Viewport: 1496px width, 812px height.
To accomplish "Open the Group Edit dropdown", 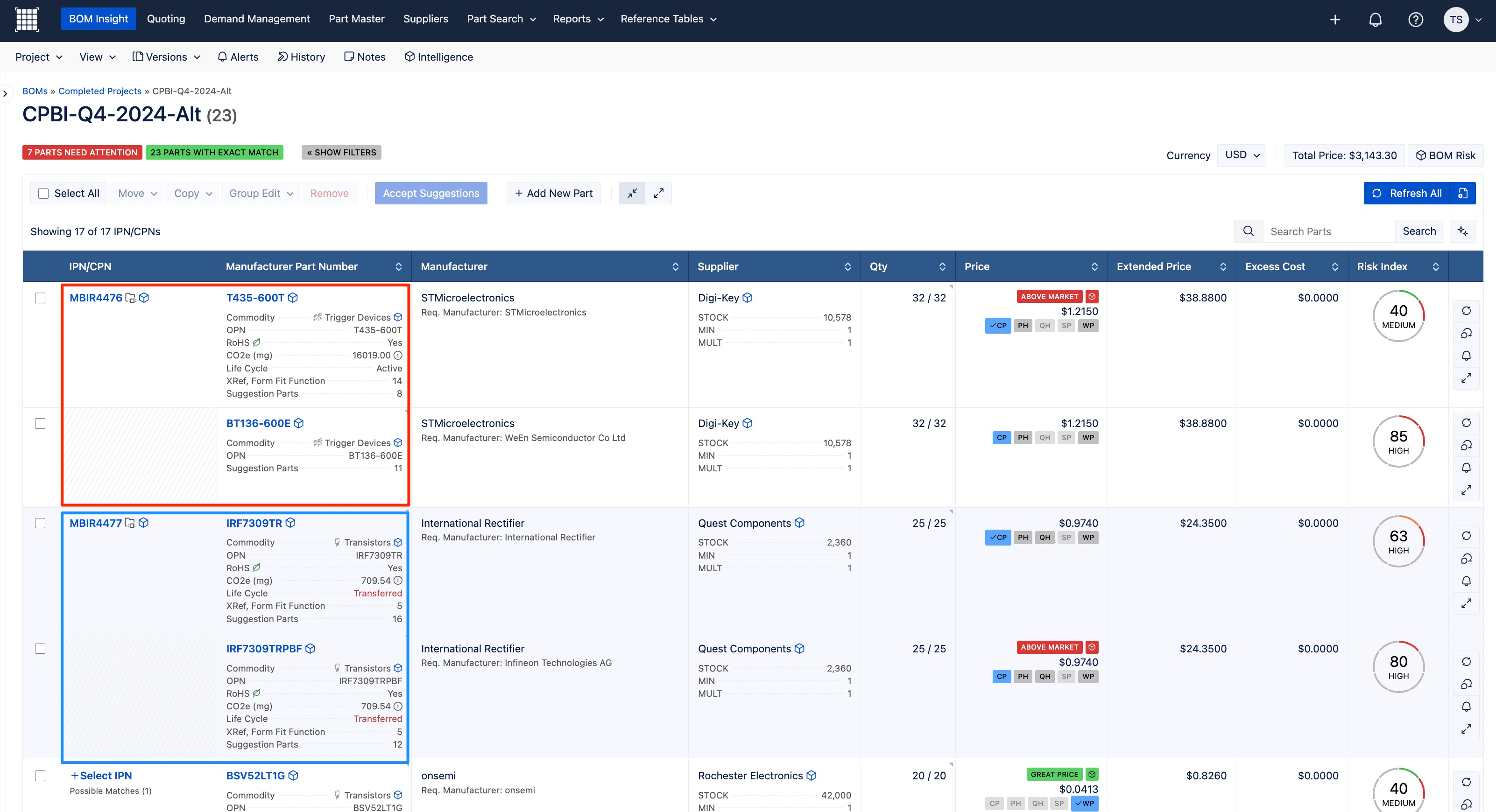I will [x=261, y=193].
